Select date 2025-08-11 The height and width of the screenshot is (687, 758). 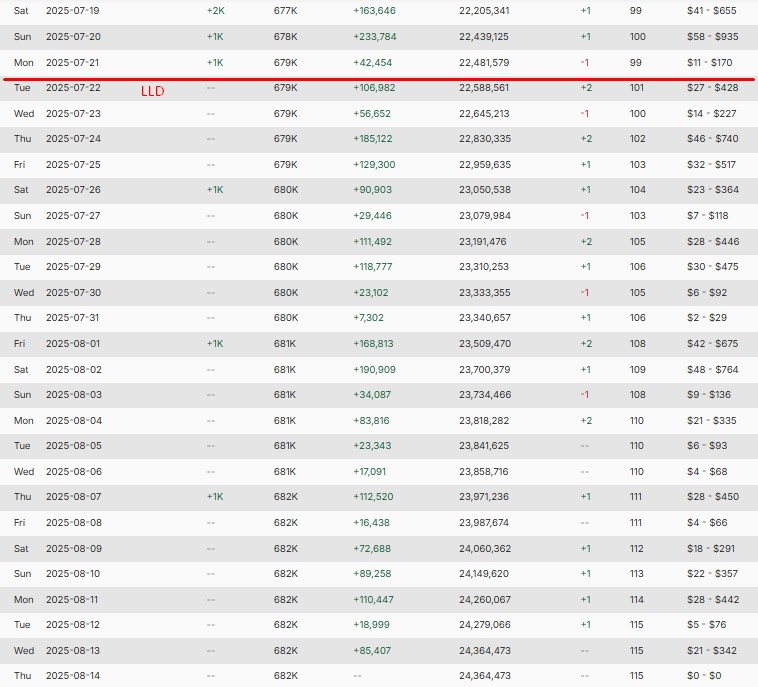(72, 600)
